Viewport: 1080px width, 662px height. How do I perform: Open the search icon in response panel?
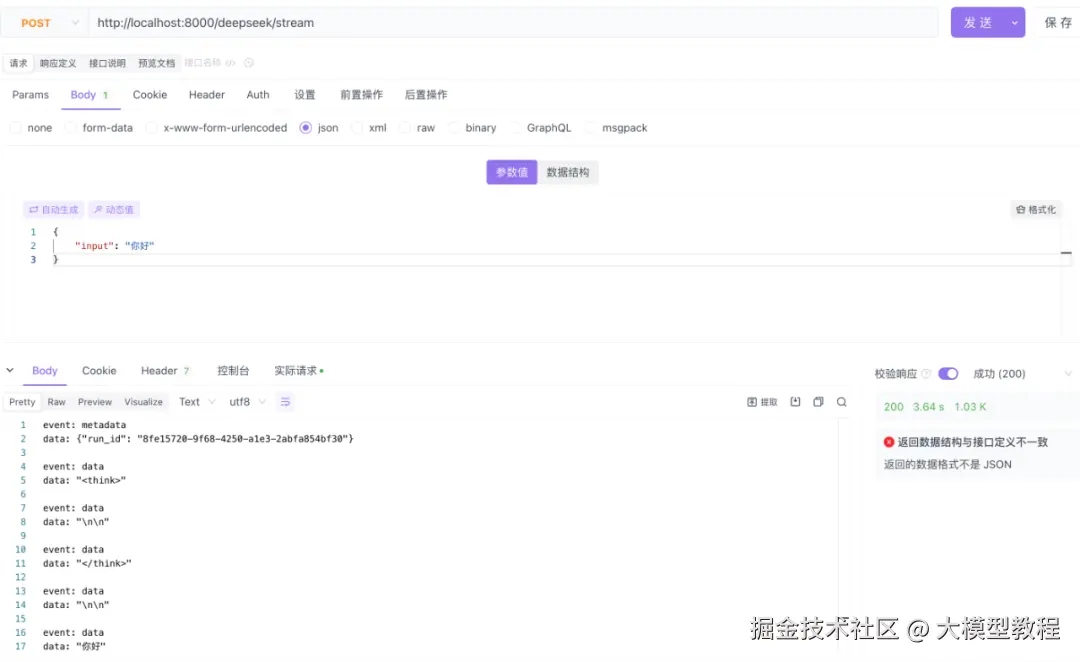tap(841, 401)
